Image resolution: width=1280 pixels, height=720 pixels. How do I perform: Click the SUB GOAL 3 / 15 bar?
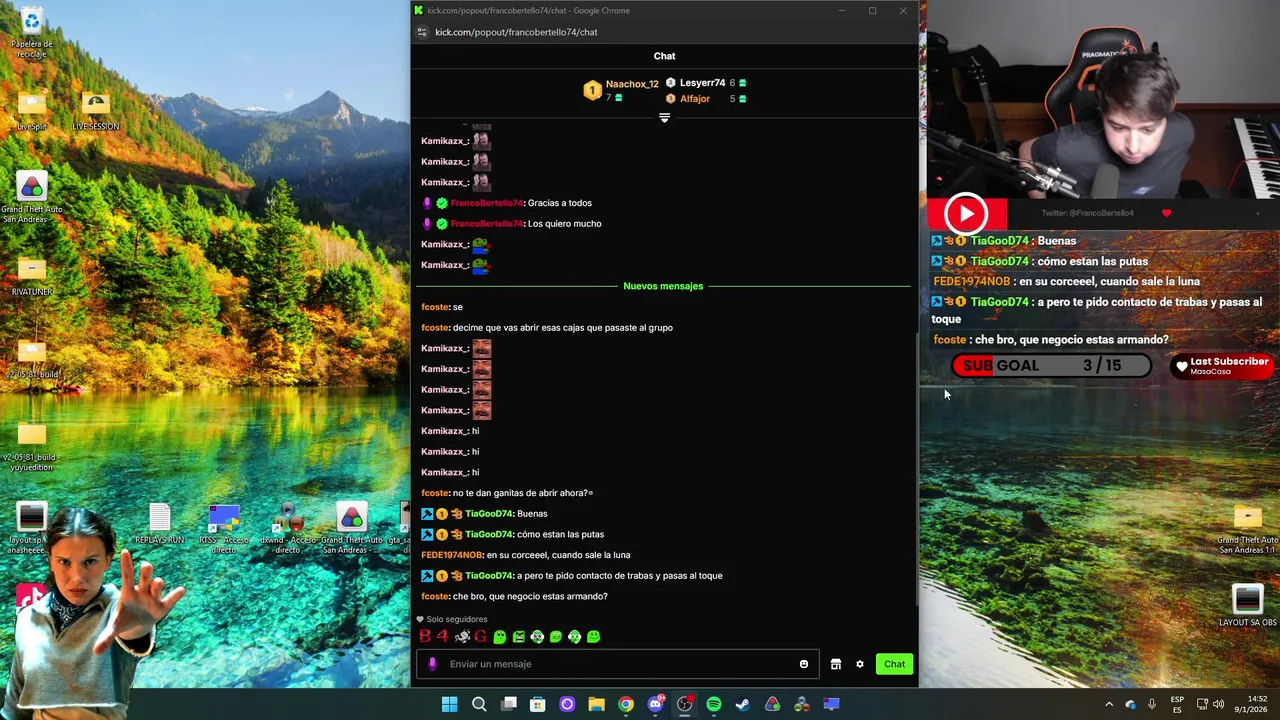coord(1050,366)
